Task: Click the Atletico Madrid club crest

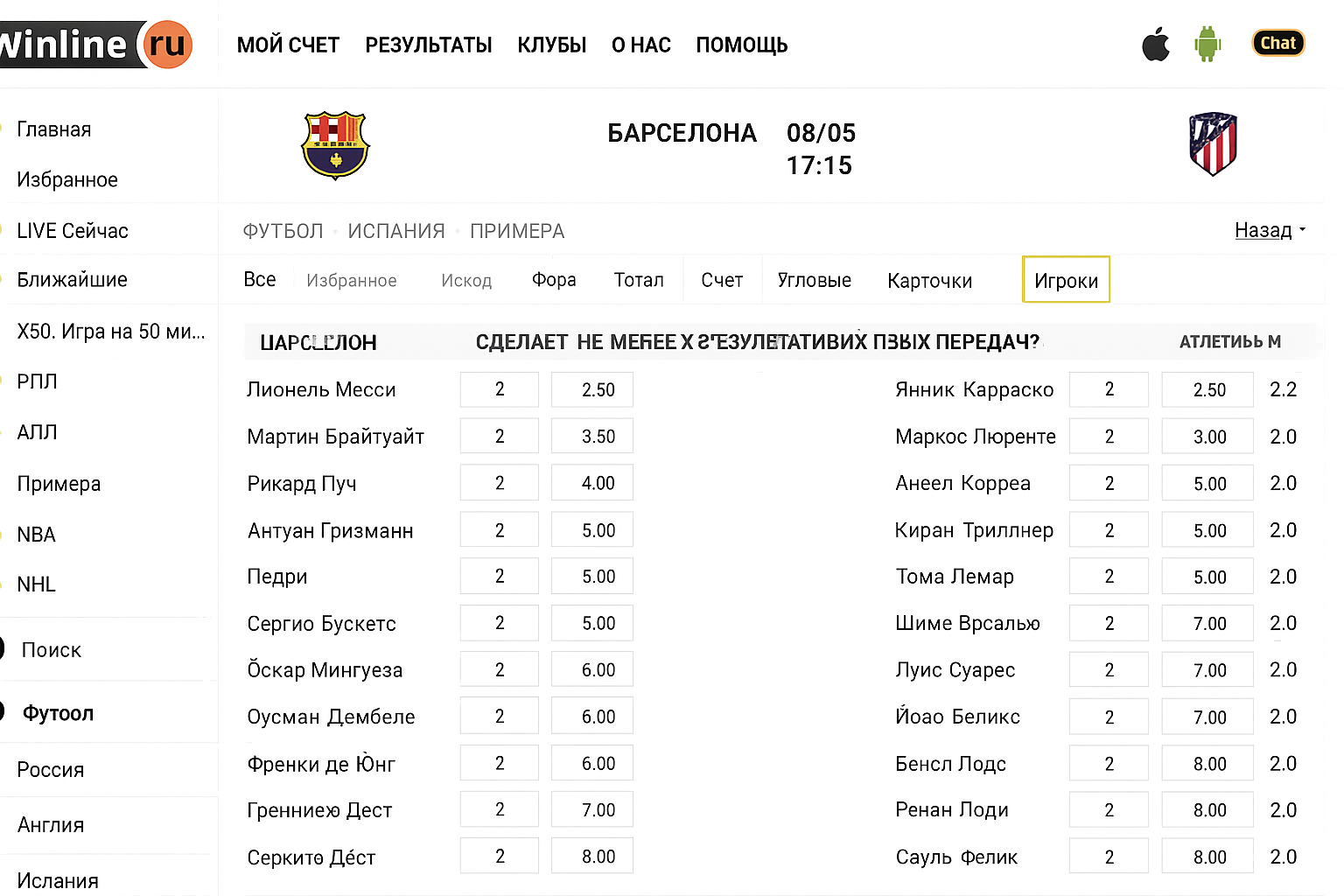Action: 1213,143
